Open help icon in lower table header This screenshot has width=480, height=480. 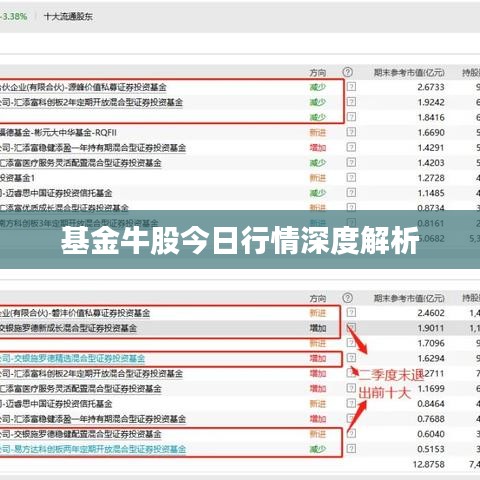pyautogui.click(x=347, y=298)
